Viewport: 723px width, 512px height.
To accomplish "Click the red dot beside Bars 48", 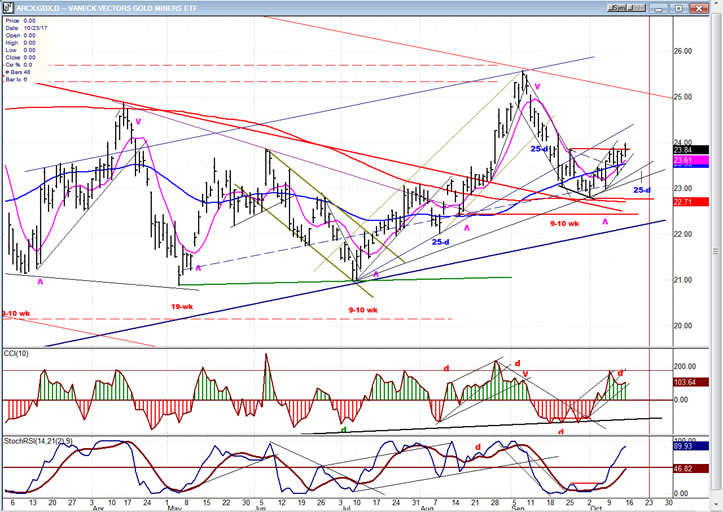I will [x=8, y=71].
